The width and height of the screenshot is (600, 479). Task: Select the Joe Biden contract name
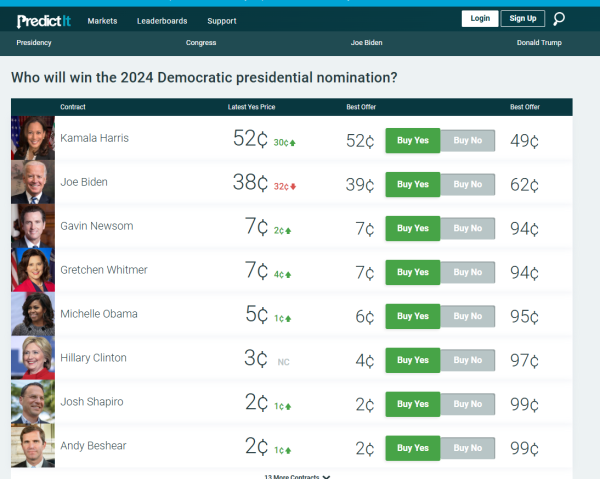pyautogui.click(x=84, y=182)
